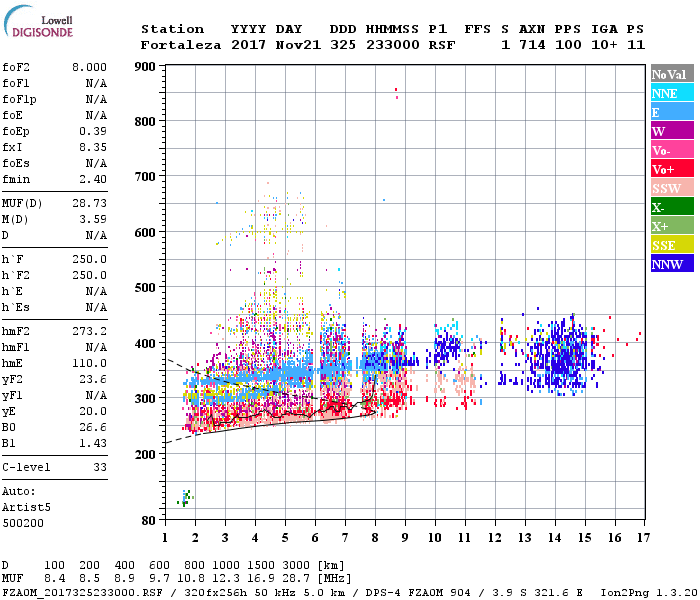The height and width of the screenshot is (600, 700).
Task: Select the Artist5 auto-scaling label
Action: point(26,508)
